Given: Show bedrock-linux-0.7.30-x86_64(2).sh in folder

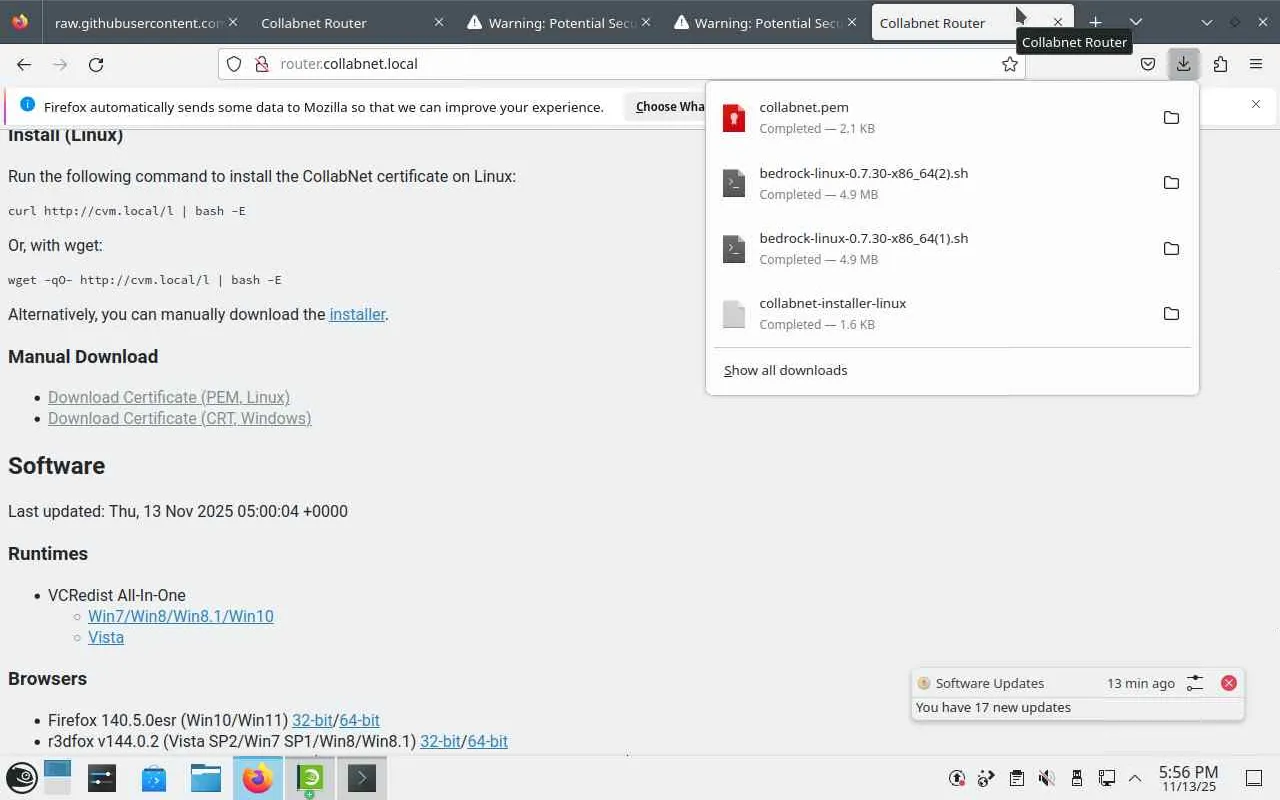Looking at the screenshot, I should (x=1171, y=183).
